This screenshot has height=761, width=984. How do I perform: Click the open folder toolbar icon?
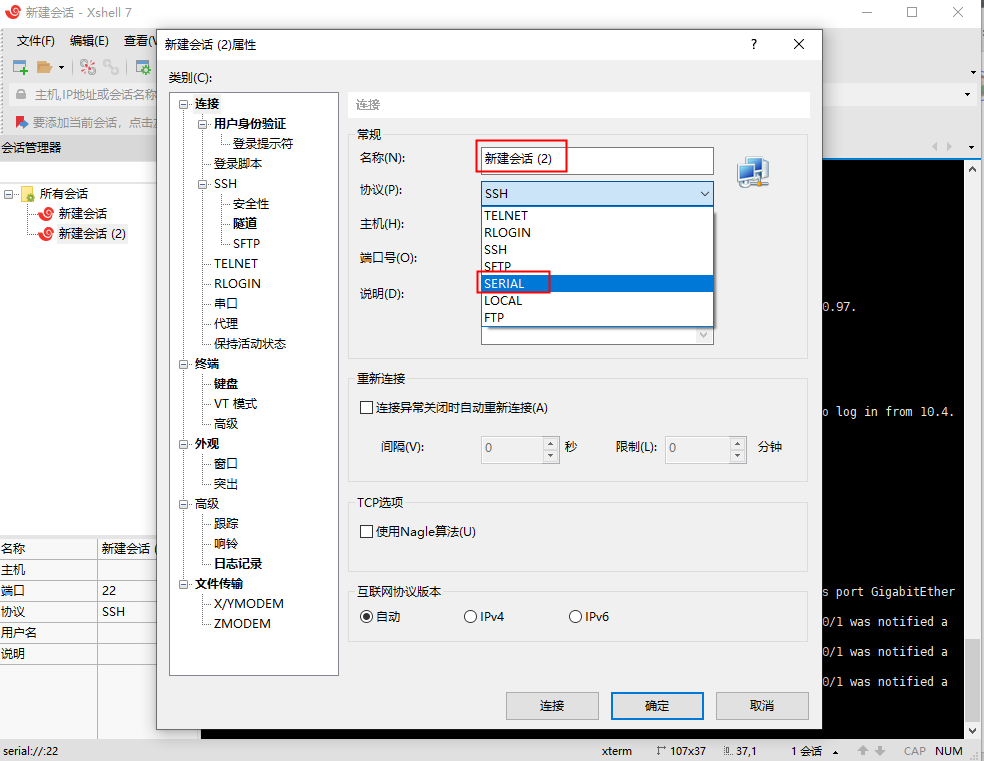click(x=42, y=66)
